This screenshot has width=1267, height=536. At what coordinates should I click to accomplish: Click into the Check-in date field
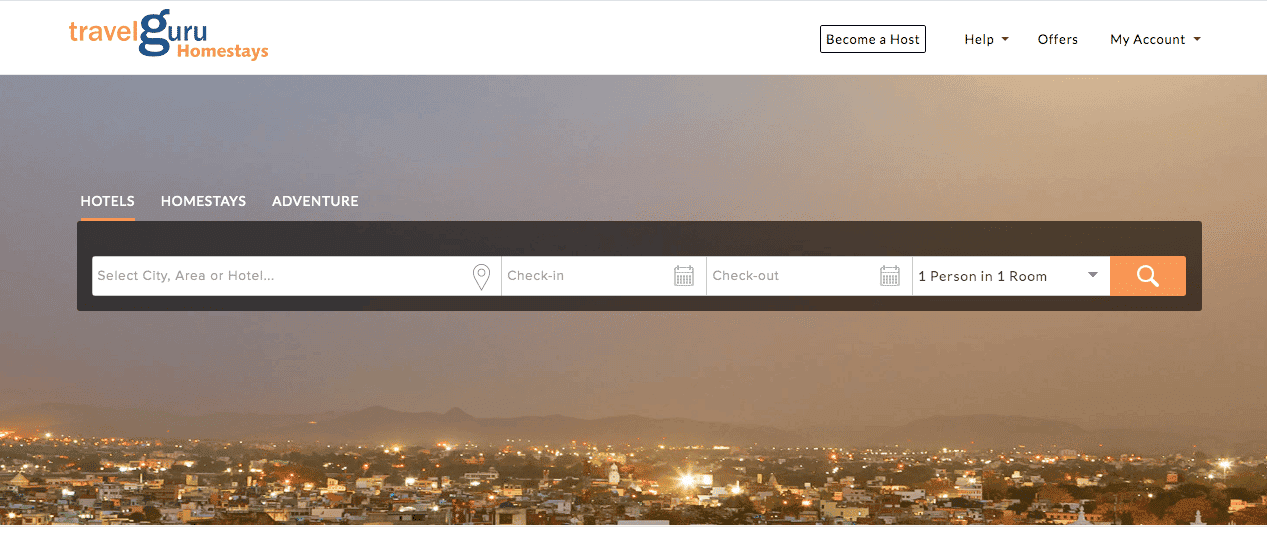coord(585,276)
